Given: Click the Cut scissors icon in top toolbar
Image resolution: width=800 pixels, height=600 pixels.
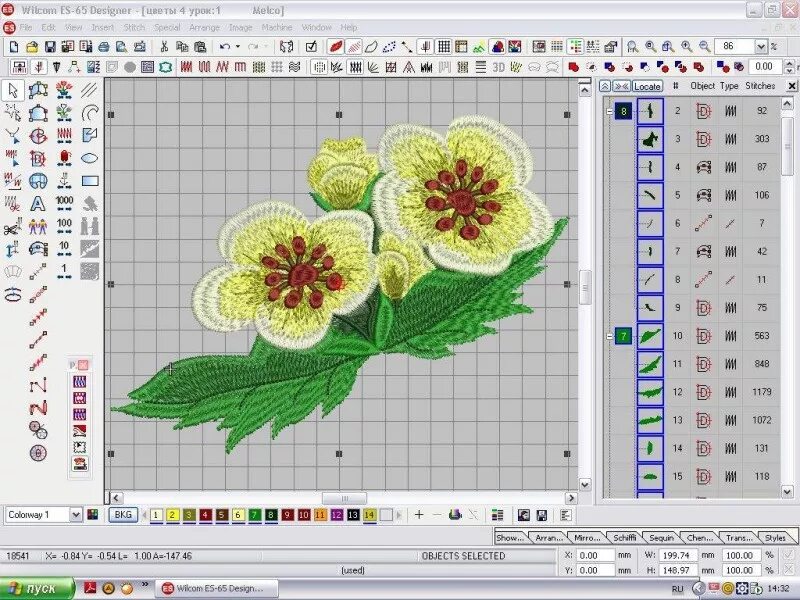Looking at the screenshot, I should pos(164,47).
